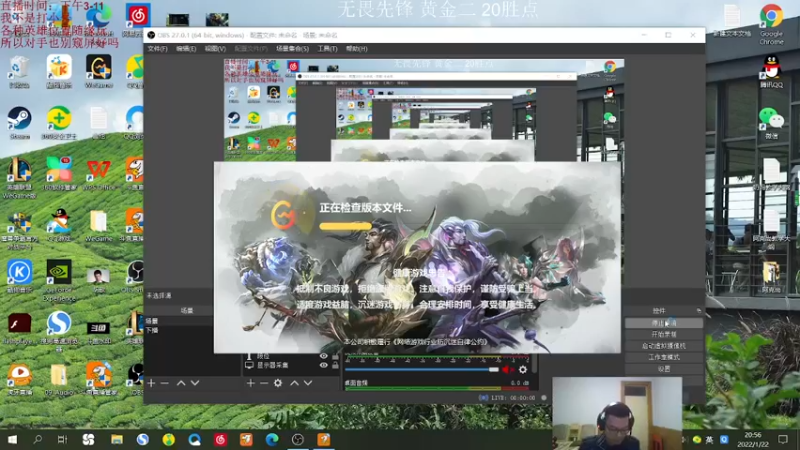Click the taskbar clock showing 20:56
Image resolution: width=800 pixels, height=450 pixels.
pyautogui.click(x=753, y=439)
